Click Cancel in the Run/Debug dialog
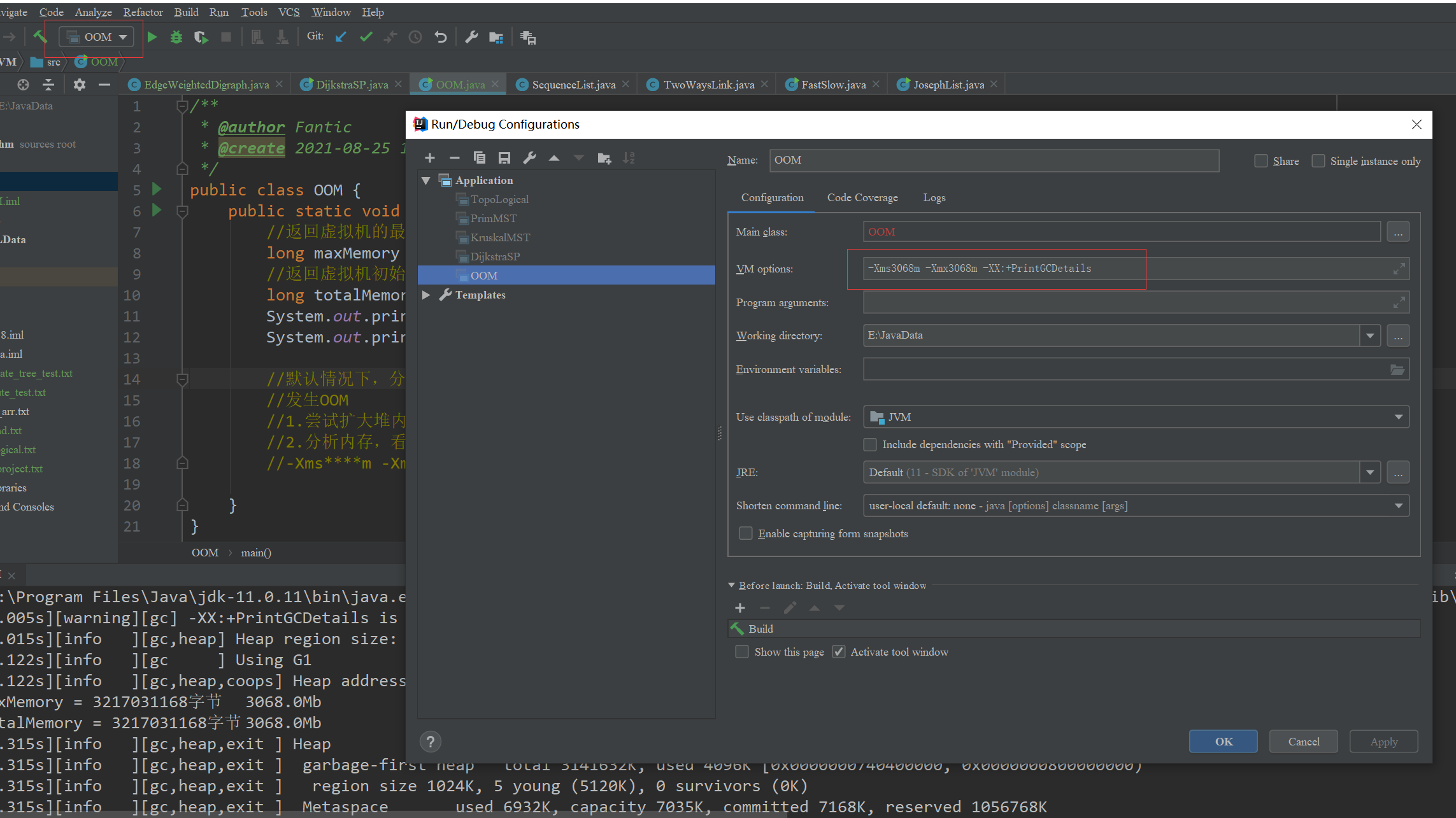The height and width of the screenshot is (818, 1456). coord(1304,742)
